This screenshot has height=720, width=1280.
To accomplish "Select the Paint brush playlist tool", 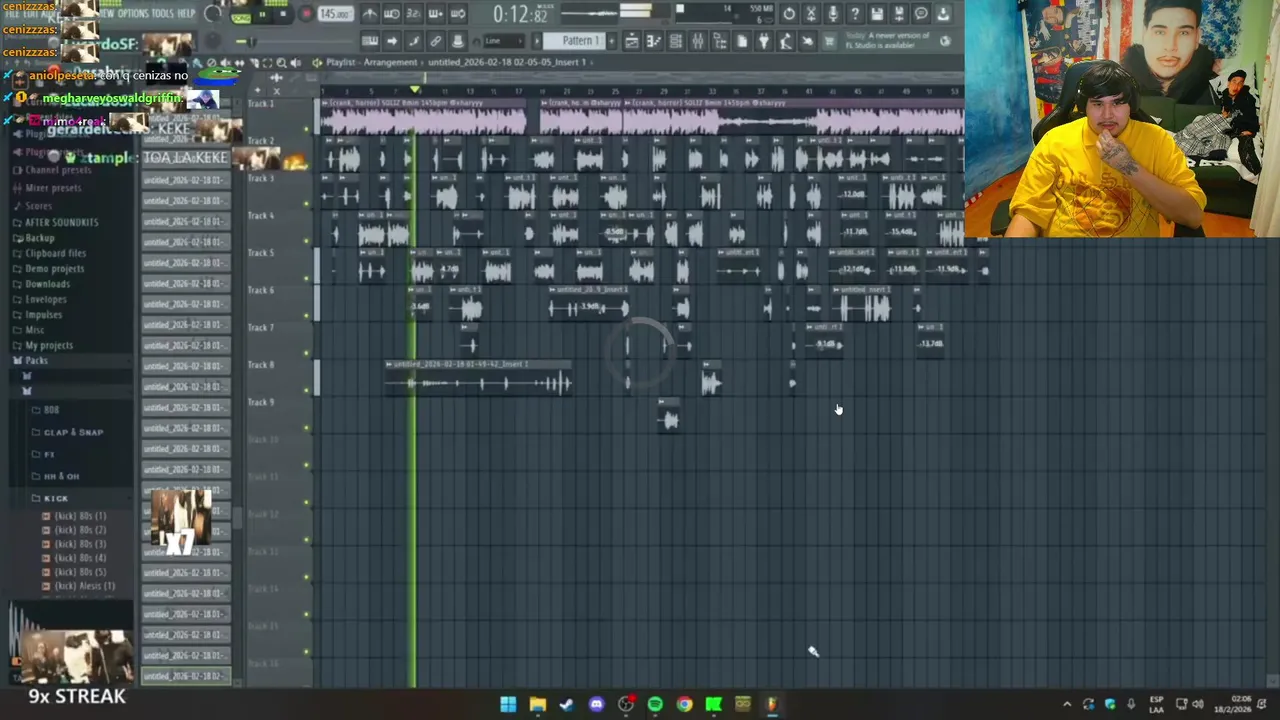I will tap(197, 63).
